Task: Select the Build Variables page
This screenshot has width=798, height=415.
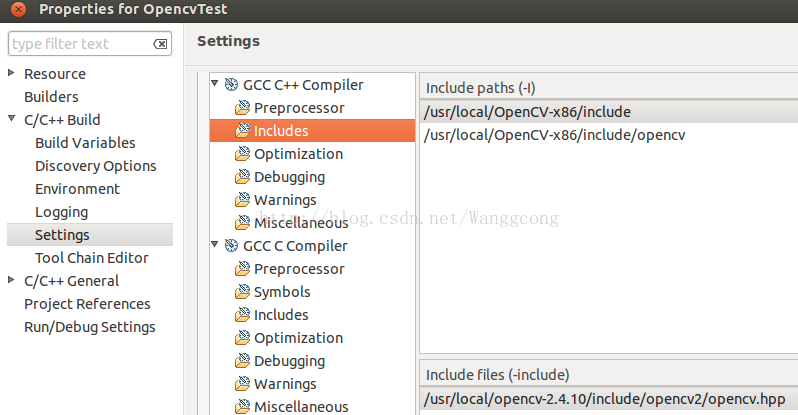Action: (x=85, y=143)
